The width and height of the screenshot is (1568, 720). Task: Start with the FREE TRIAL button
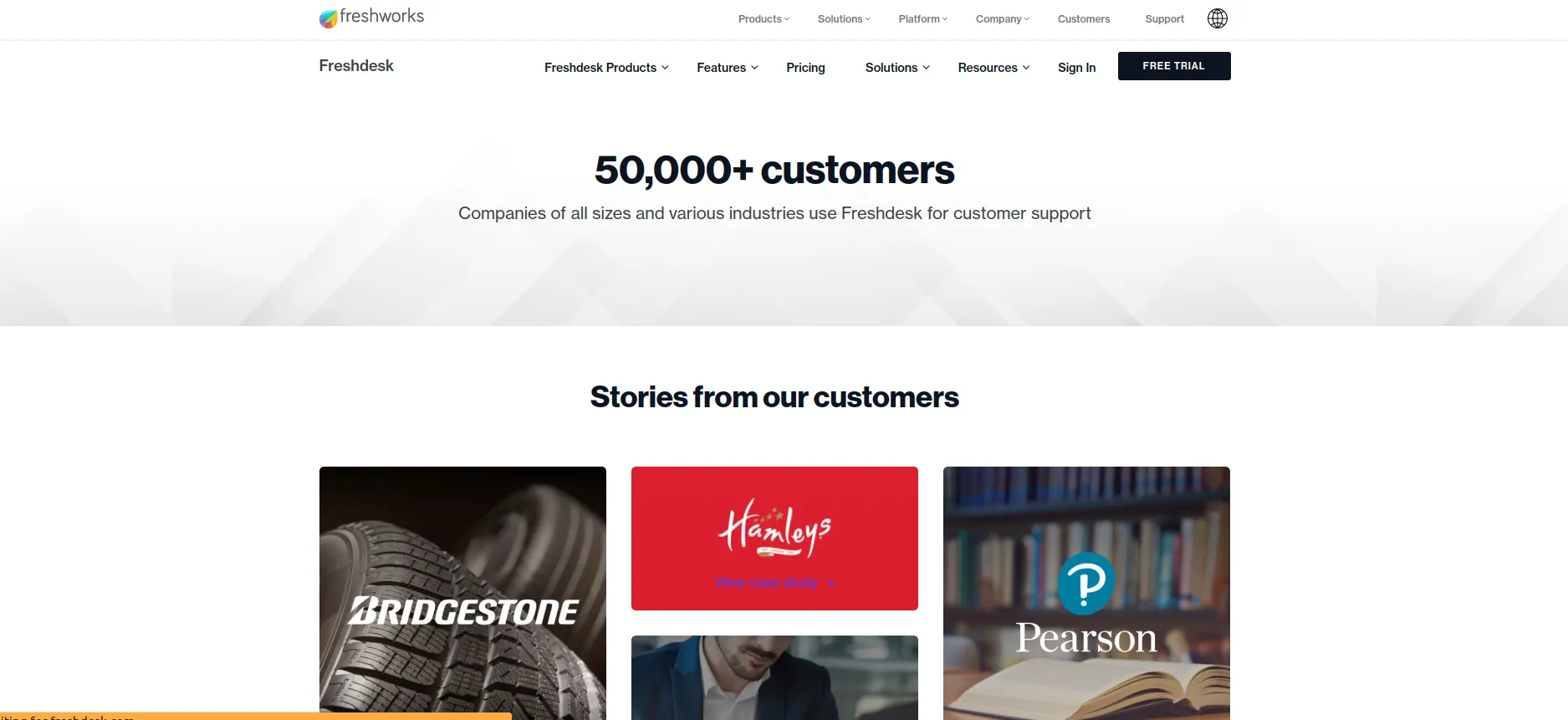1173,66
